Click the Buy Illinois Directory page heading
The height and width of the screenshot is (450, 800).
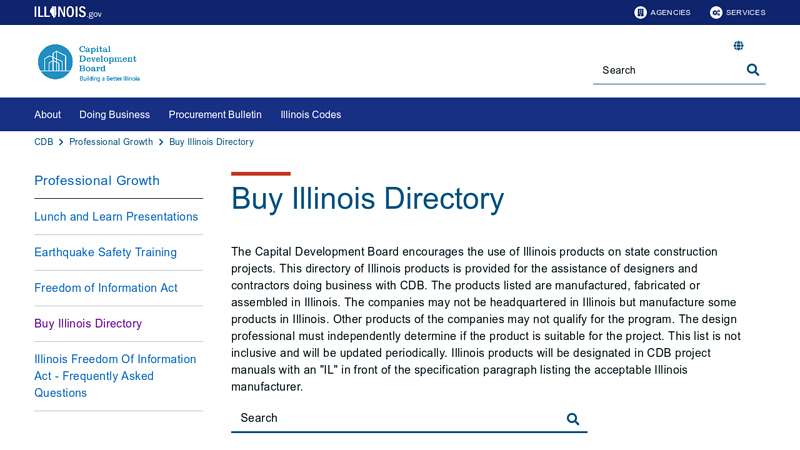pos(367,199)
